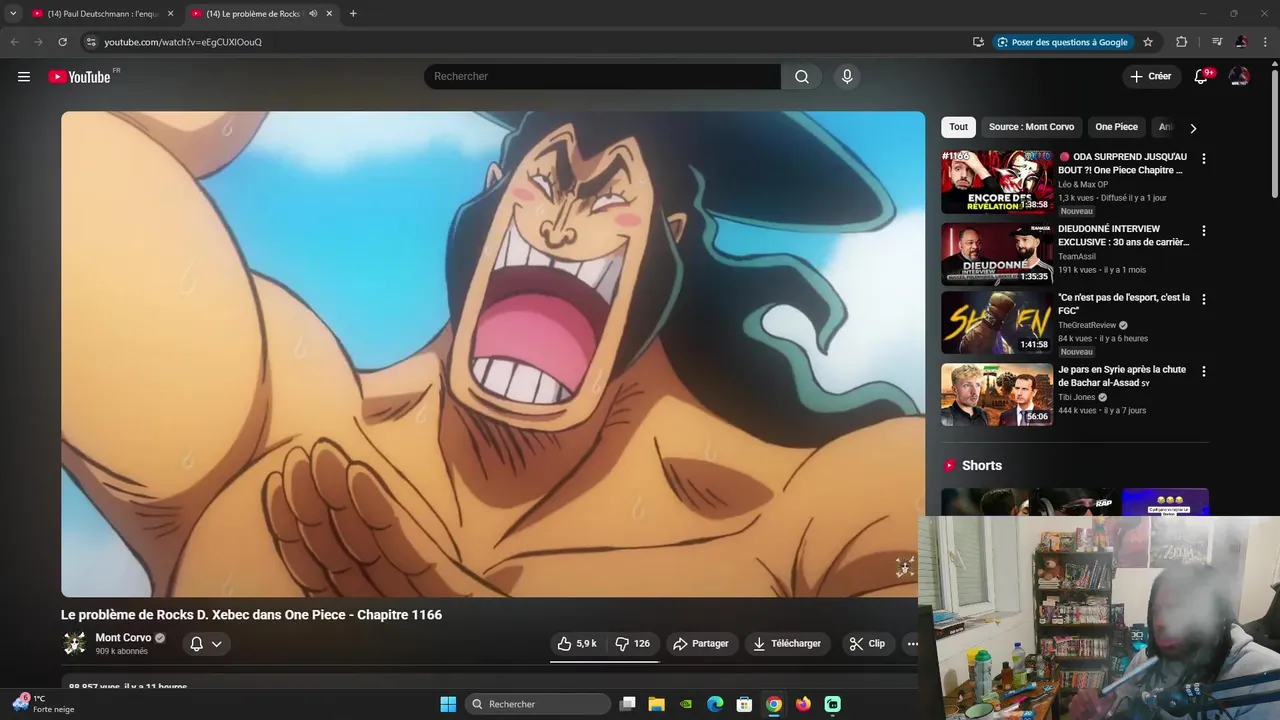Go to the YouTube home logo
The width and height of the screenshot is (1280, 720).
tap(79, 77)
